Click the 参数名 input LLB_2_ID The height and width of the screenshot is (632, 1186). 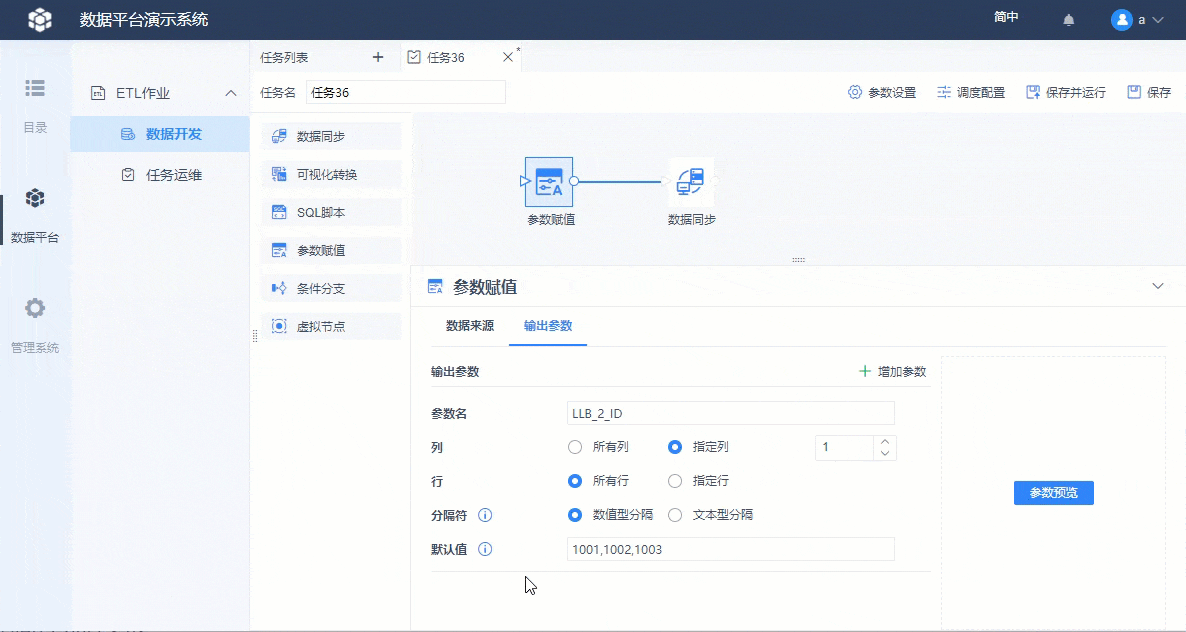[x=731, y=414]
